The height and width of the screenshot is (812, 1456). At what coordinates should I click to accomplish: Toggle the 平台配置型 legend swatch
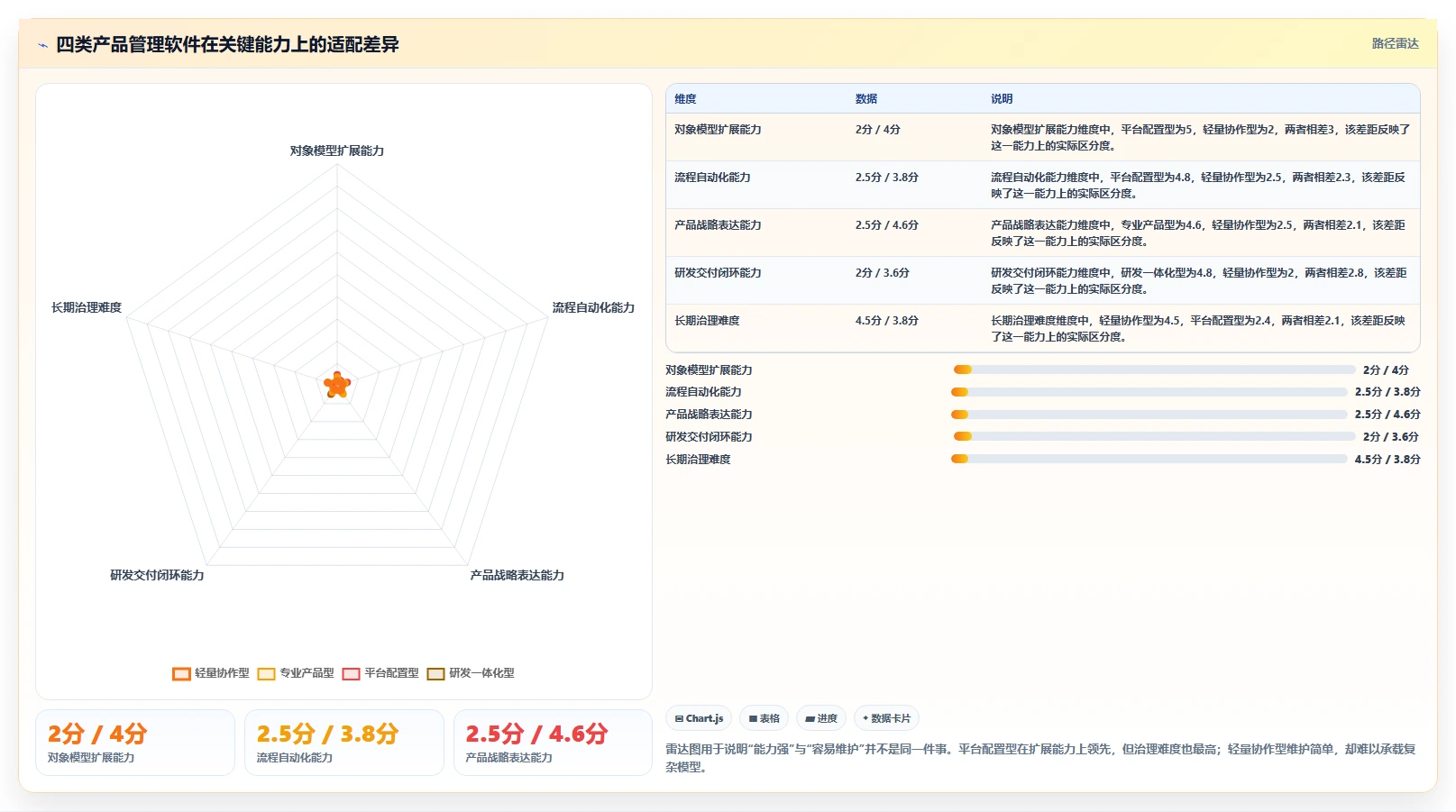[351, 673]
